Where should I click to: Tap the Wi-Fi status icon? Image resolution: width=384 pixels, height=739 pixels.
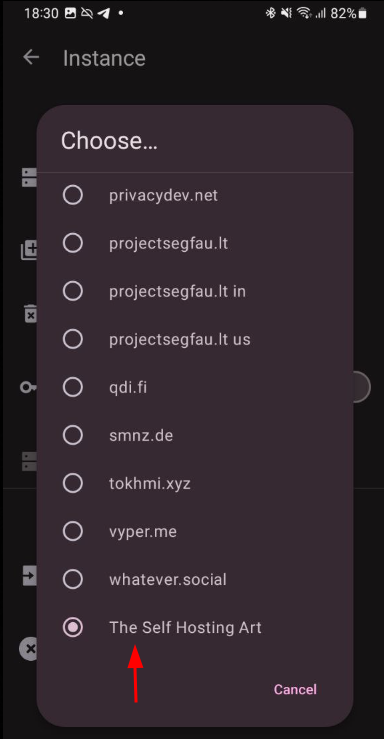tap(305, 14)
